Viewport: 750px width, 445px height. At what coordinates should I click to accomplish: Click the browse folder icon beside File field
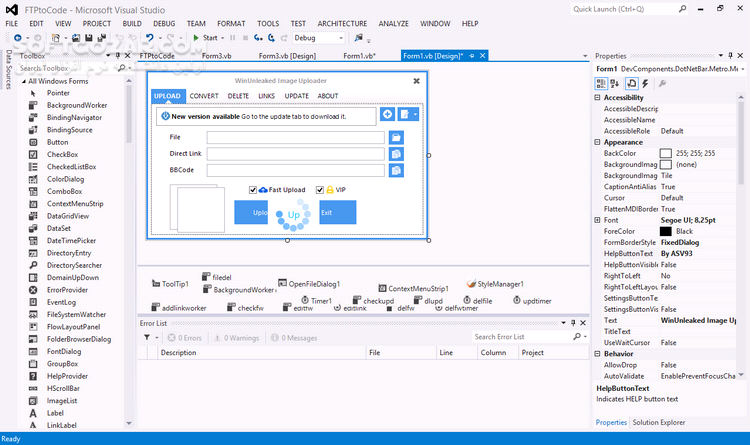[x=396, y=138]
